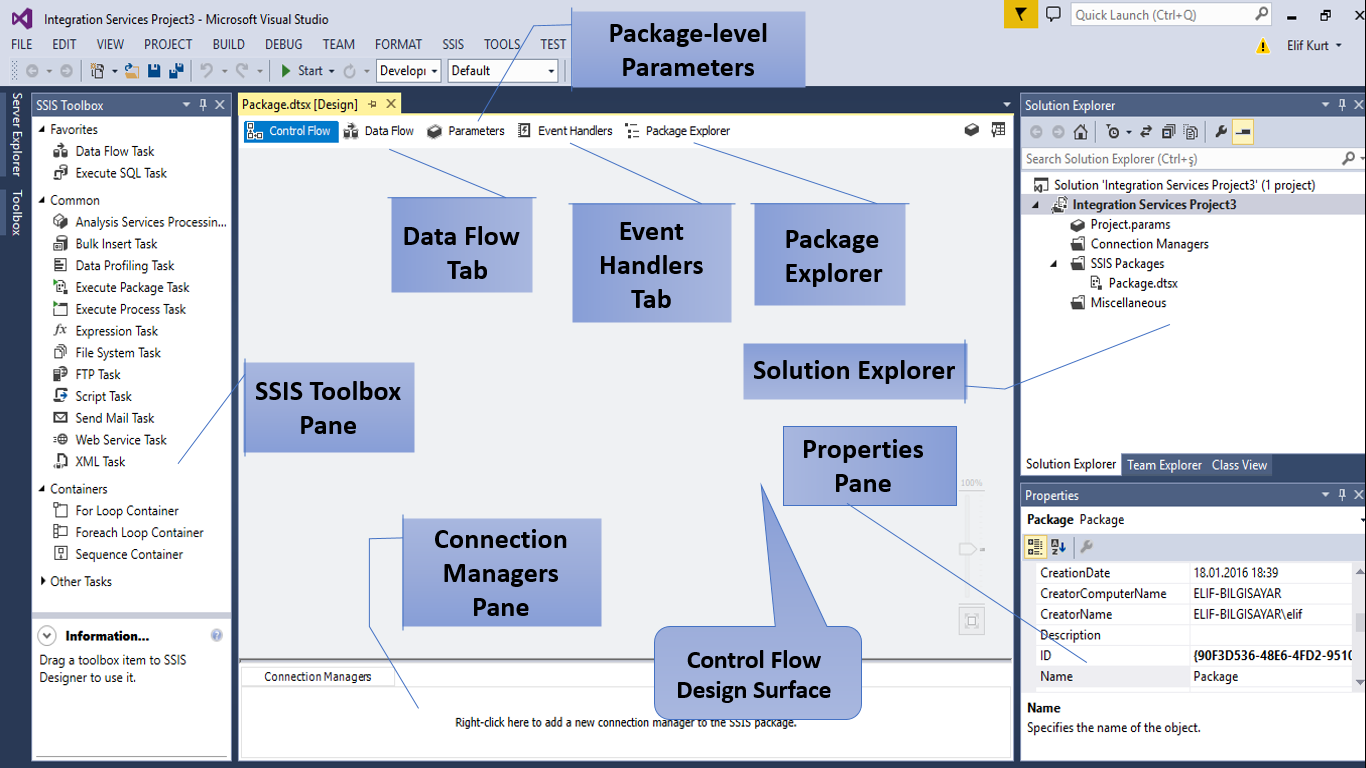Click the feedback chat bubble icon

[1052, 14]
